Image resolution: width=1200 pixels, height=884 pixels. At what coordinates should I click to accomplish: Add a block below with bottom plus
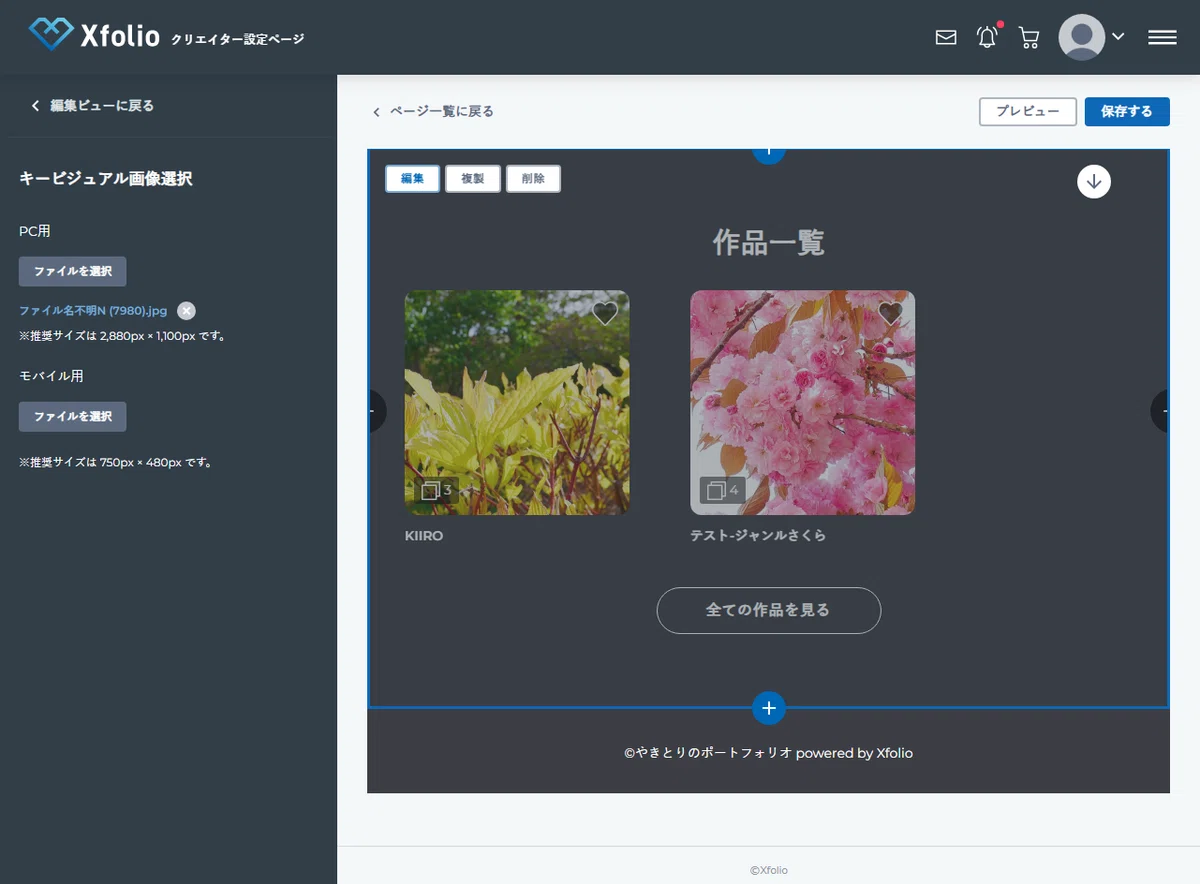[768, 707]
